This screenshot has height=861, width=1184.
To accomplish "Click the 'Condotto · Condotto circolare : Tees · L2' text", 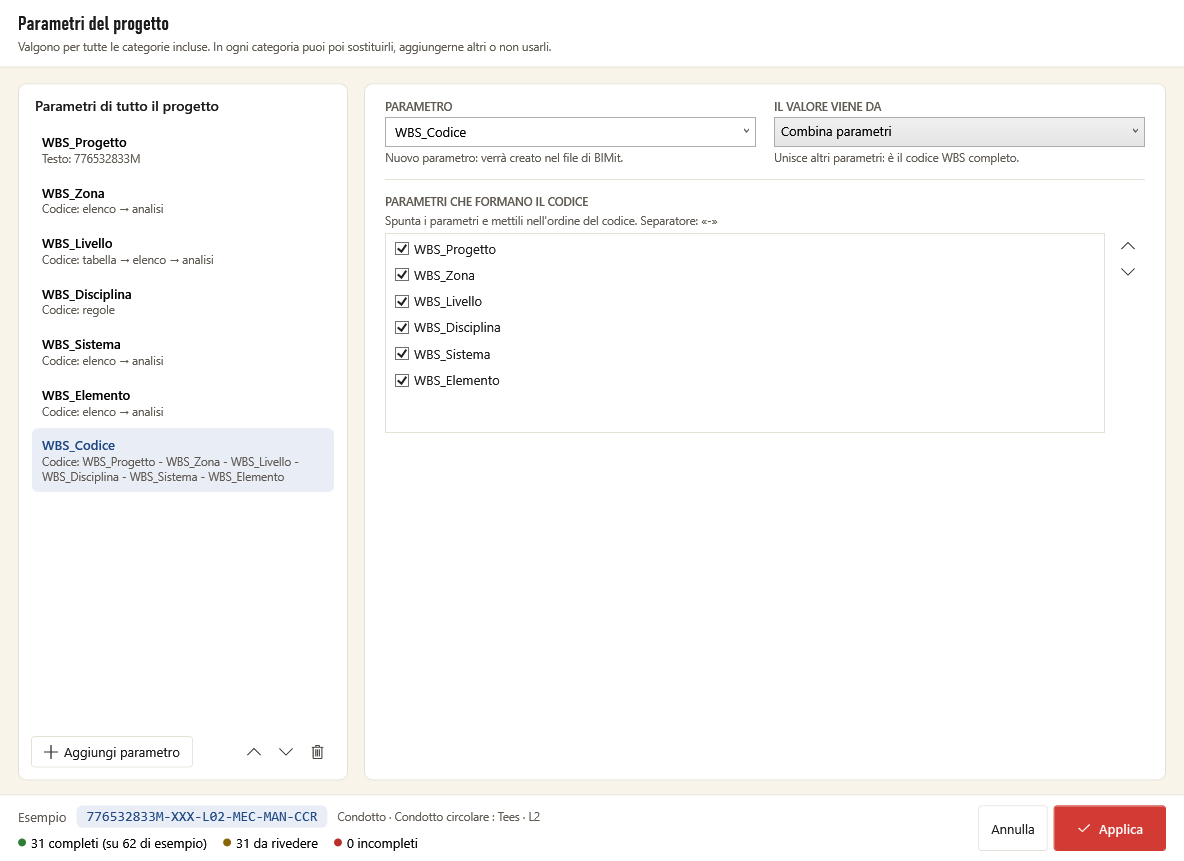I will coord(439,816).
